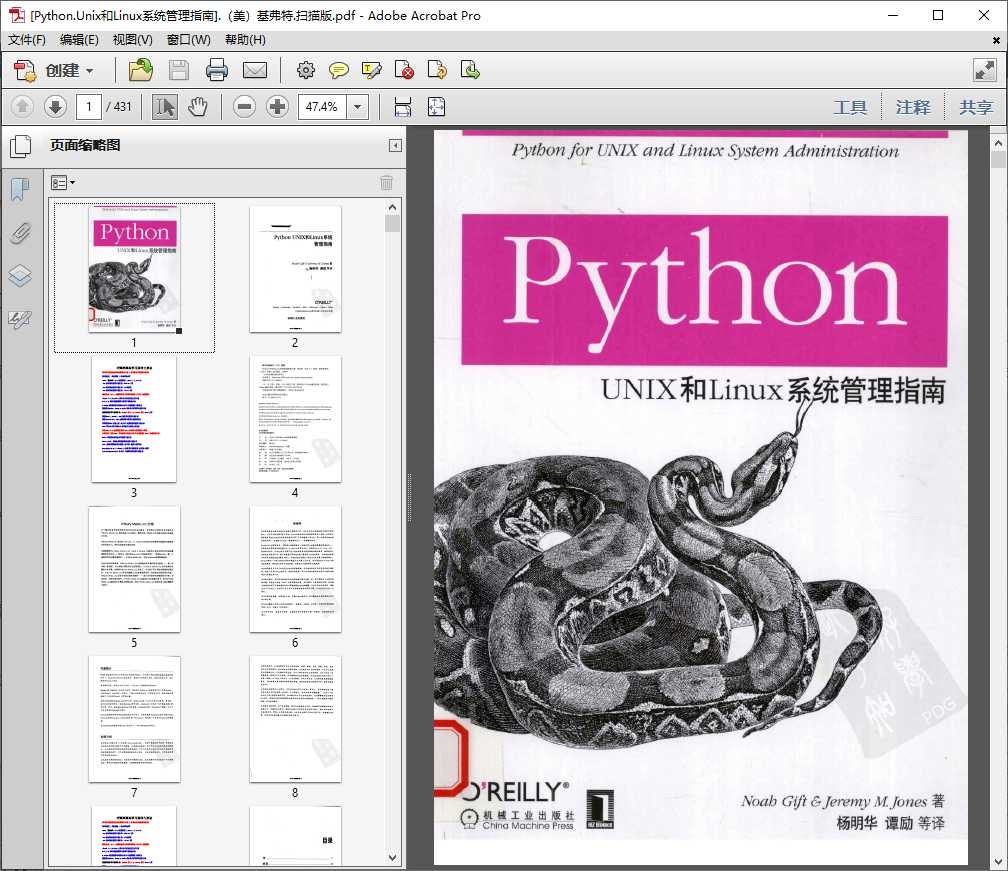Select page 8 thumbnail
The width and height of the screenshot is (1008, 871).
pyautogui.click(x=295, y=719)
